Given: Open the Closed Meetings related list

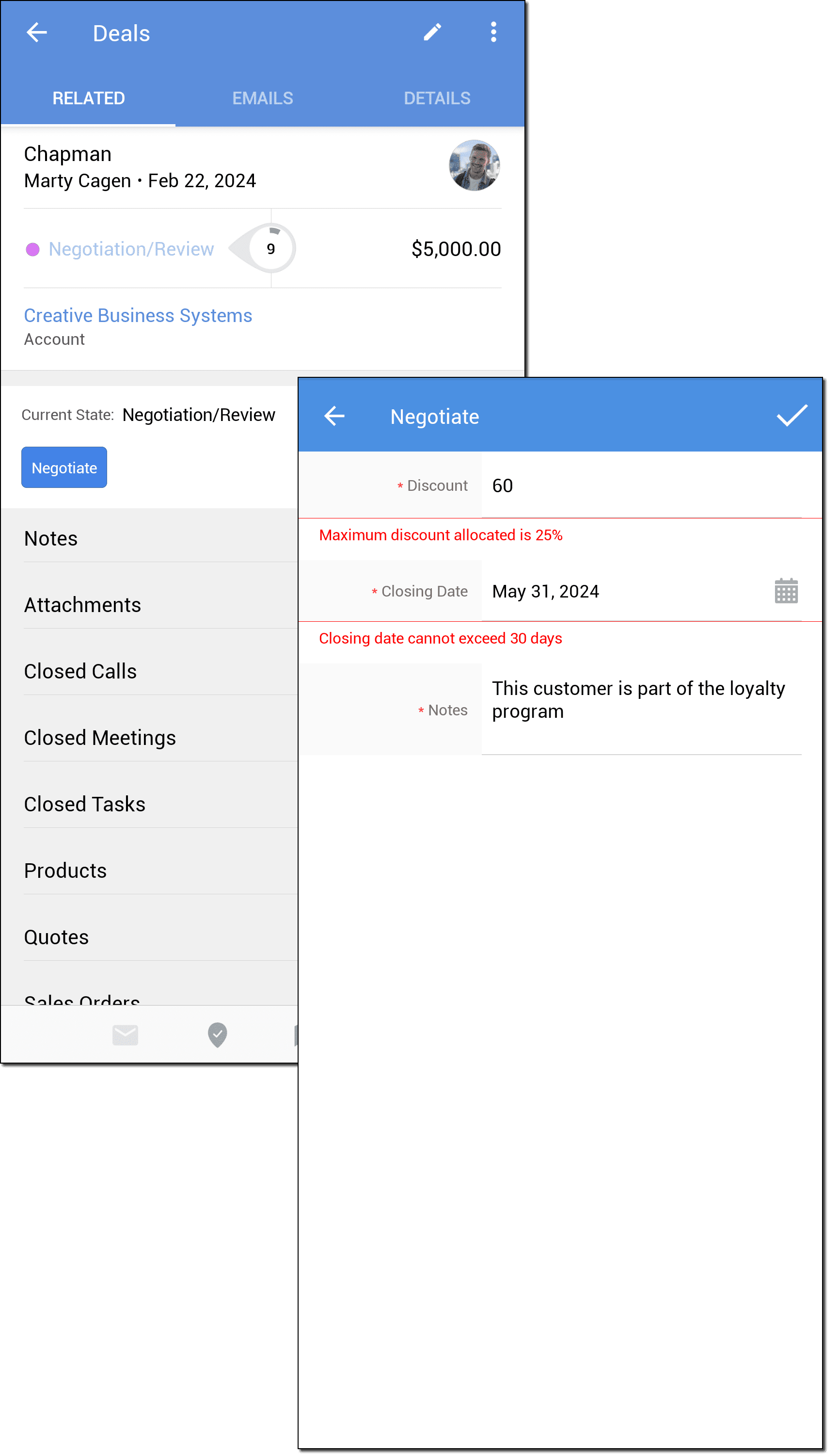Looking at the screenshot, I should pyautogui.click(x=100, y=738).
